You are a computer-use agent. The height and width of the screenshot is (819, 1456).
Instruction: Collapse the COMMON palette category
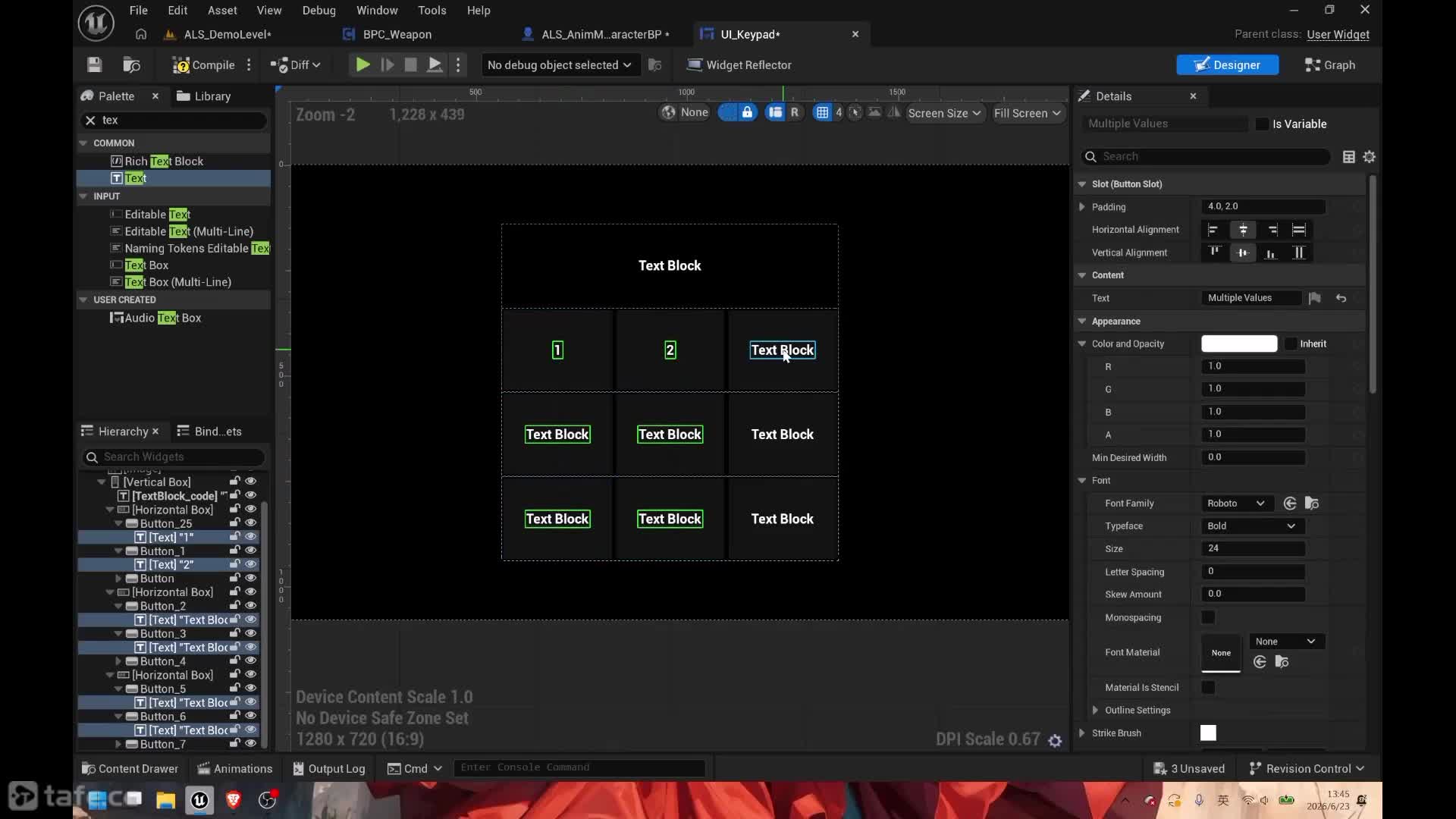click(x=83, y=143)
